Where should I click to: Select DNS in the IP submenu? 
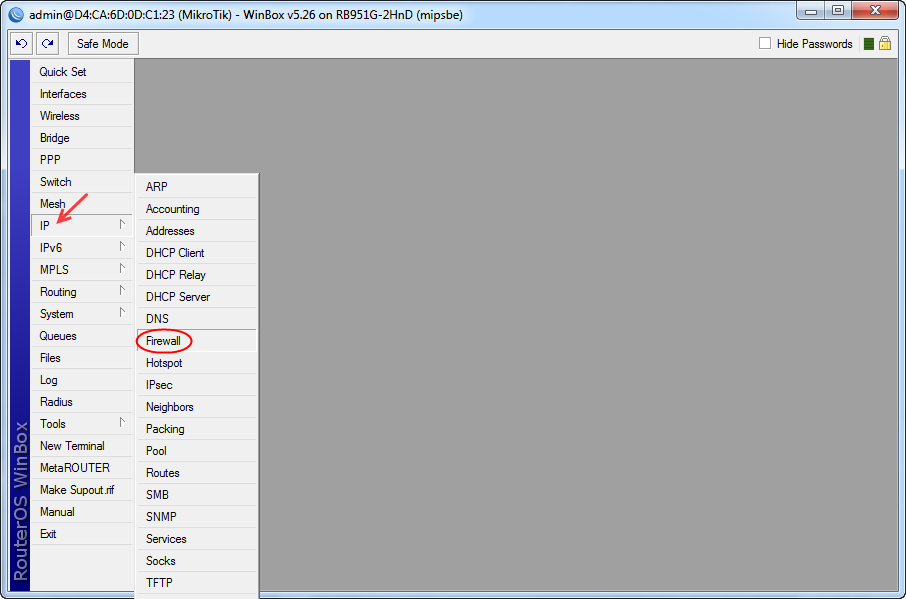point(196,318)
